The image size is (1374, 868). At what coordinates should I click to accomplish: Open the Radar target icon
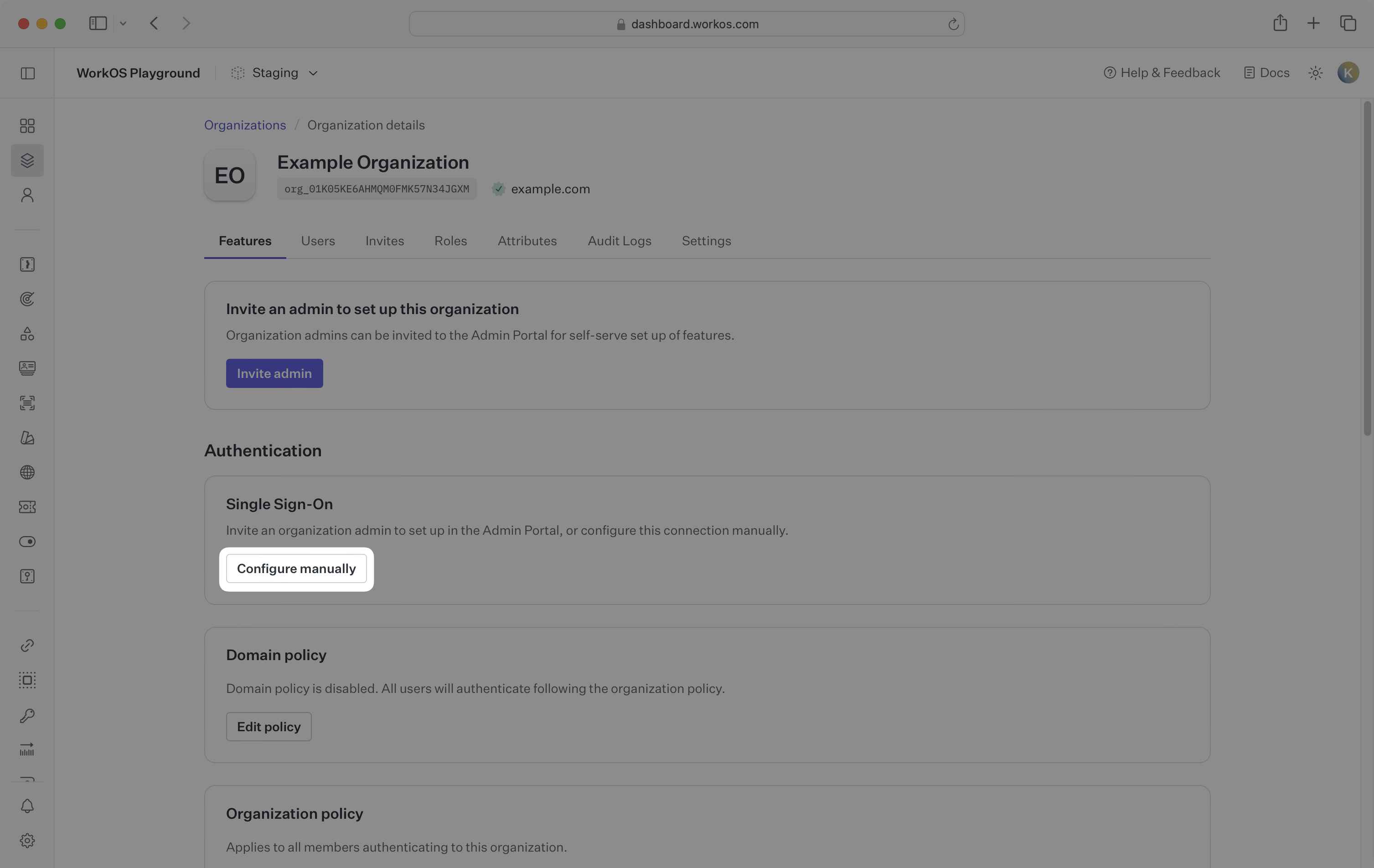[27, 299]
